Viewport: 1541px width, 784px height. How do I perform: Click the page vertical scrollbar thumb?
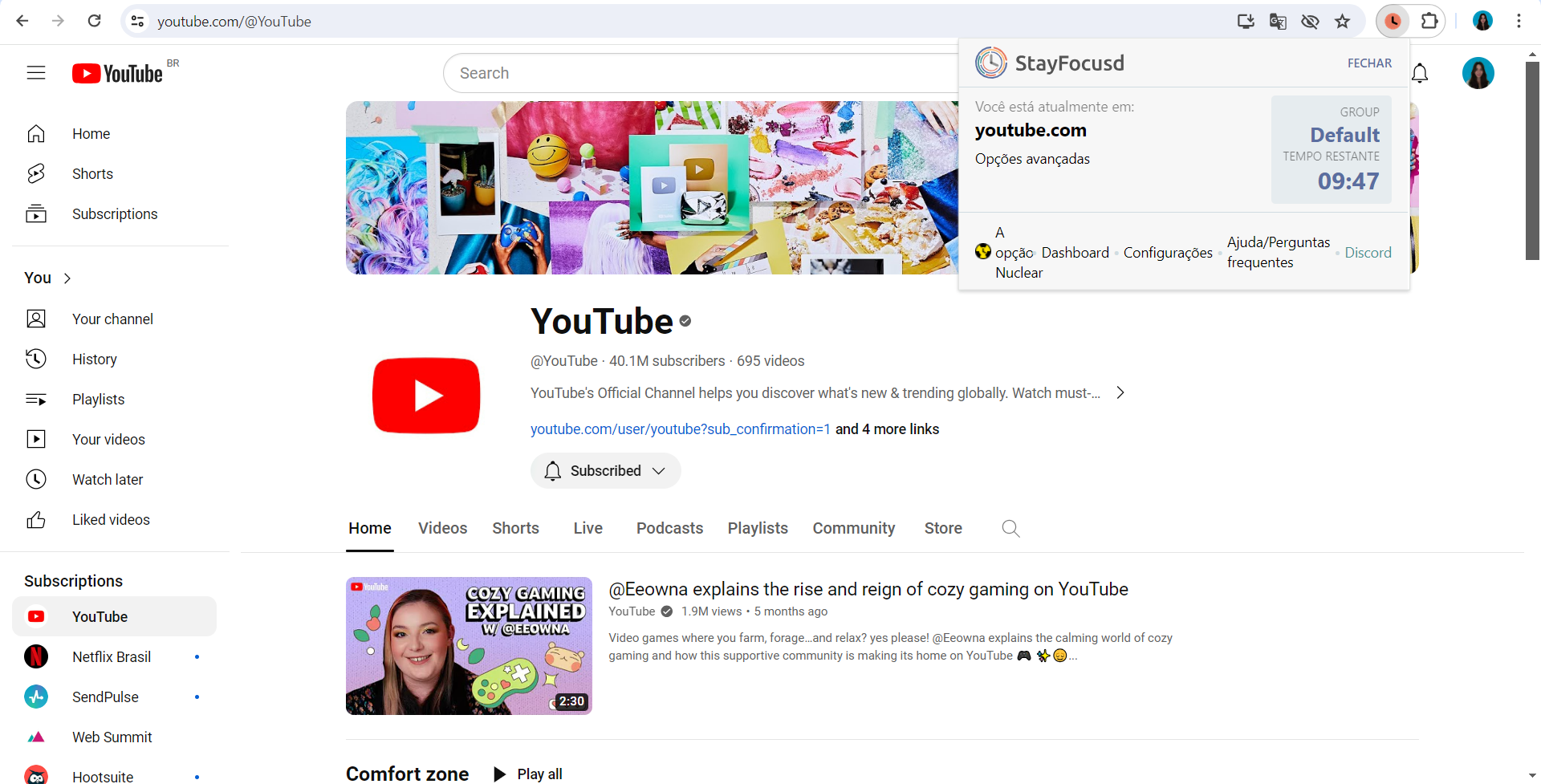[x=1532, y=160]
